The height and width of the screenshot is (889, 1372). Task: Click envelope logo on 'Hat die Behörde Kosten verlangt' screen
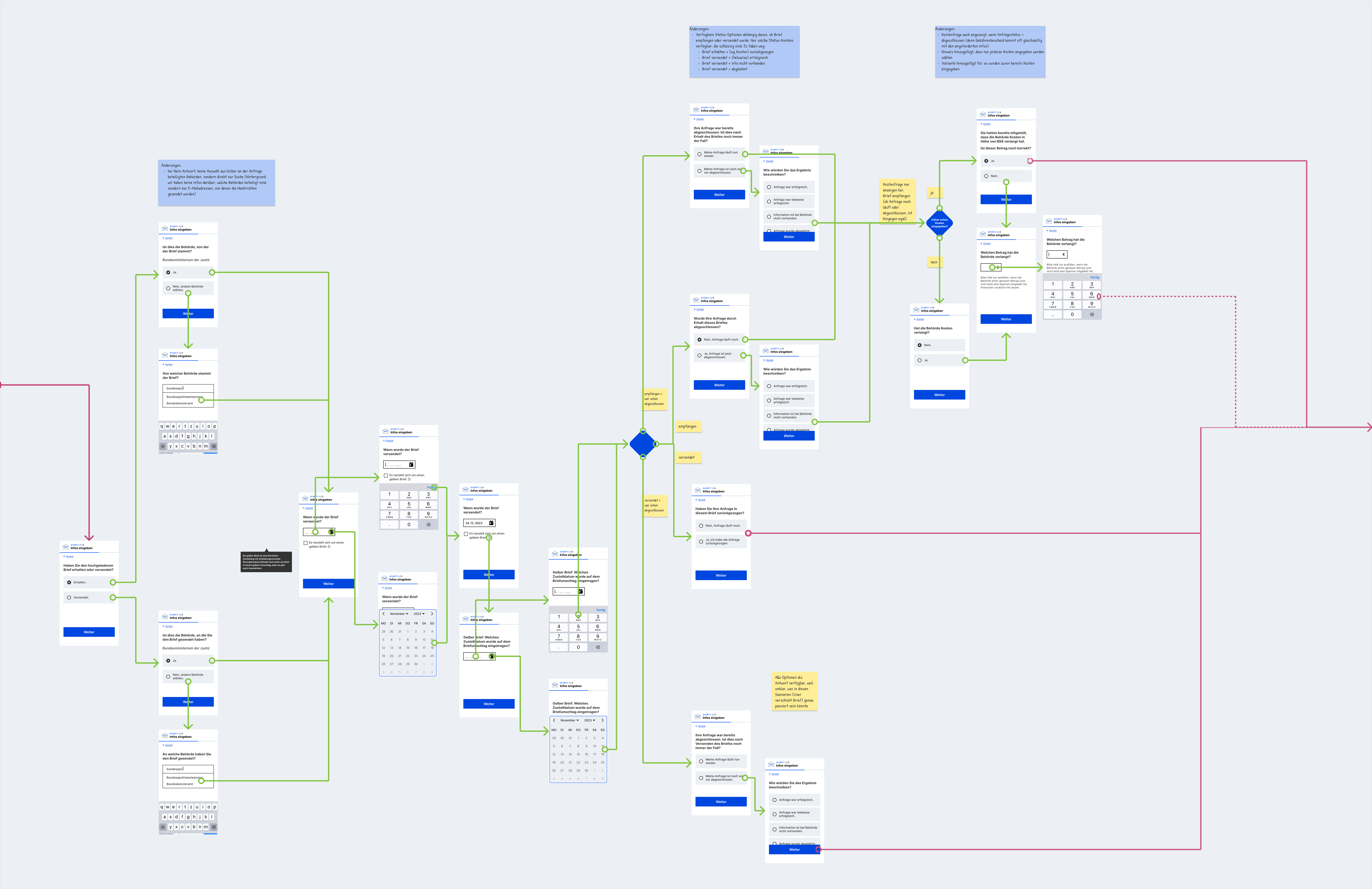pos(917,310)
